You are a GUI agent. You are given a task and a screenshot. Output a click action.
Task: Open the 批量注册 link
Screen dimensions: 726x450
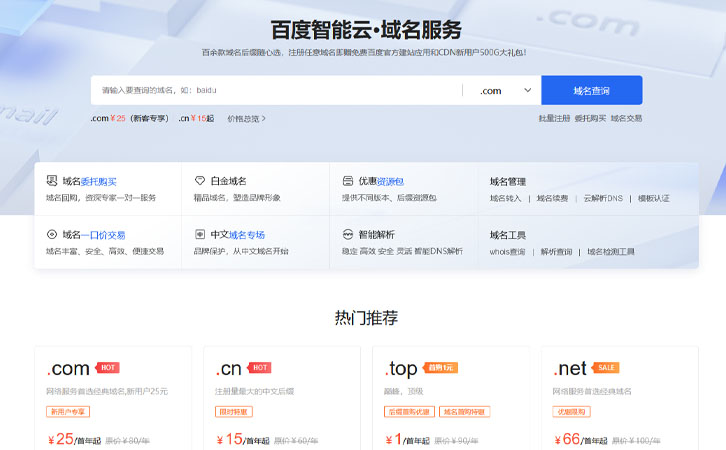tap(554, 118)
